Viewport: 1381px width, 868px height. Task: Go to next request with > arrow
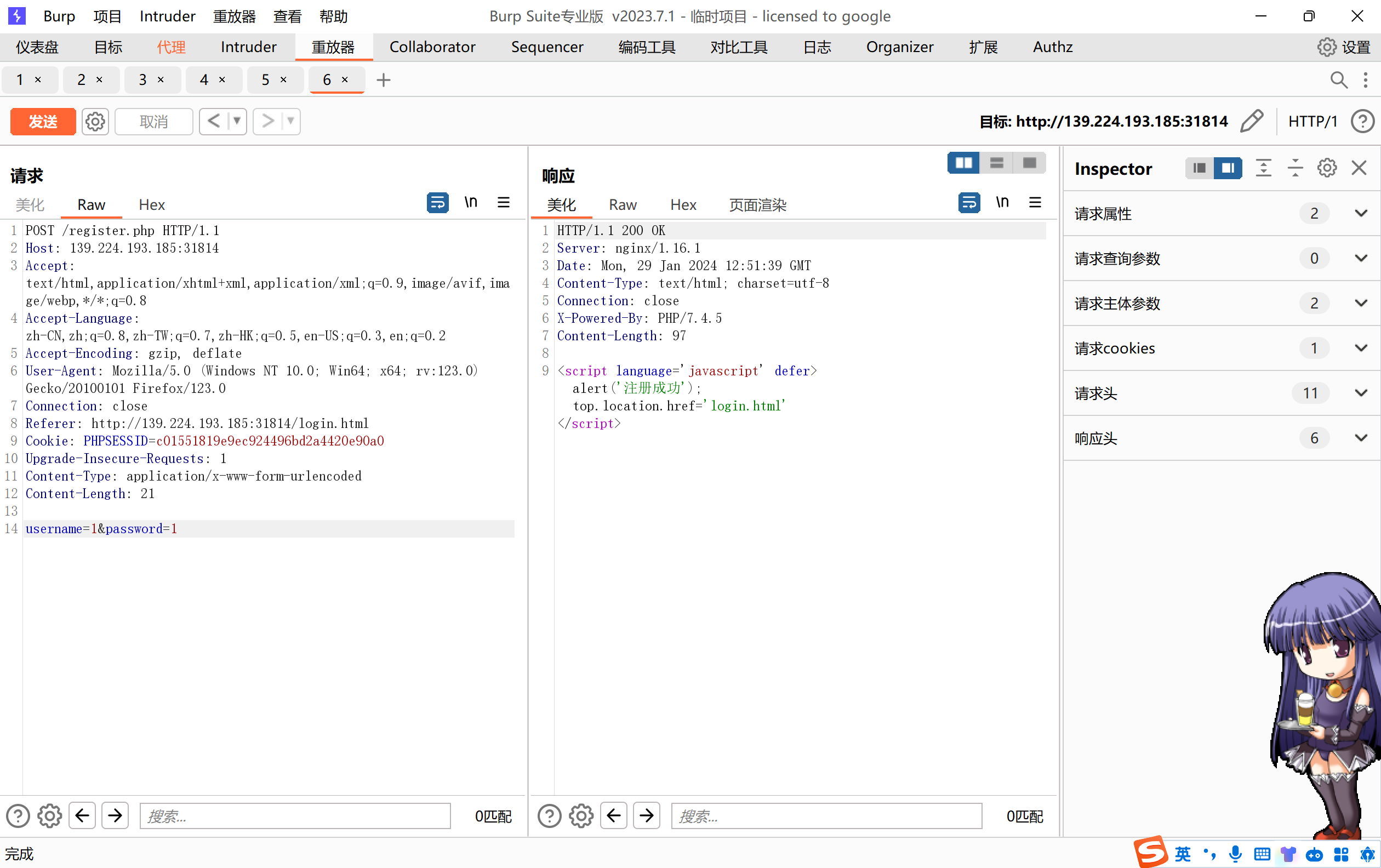[267, 122]
